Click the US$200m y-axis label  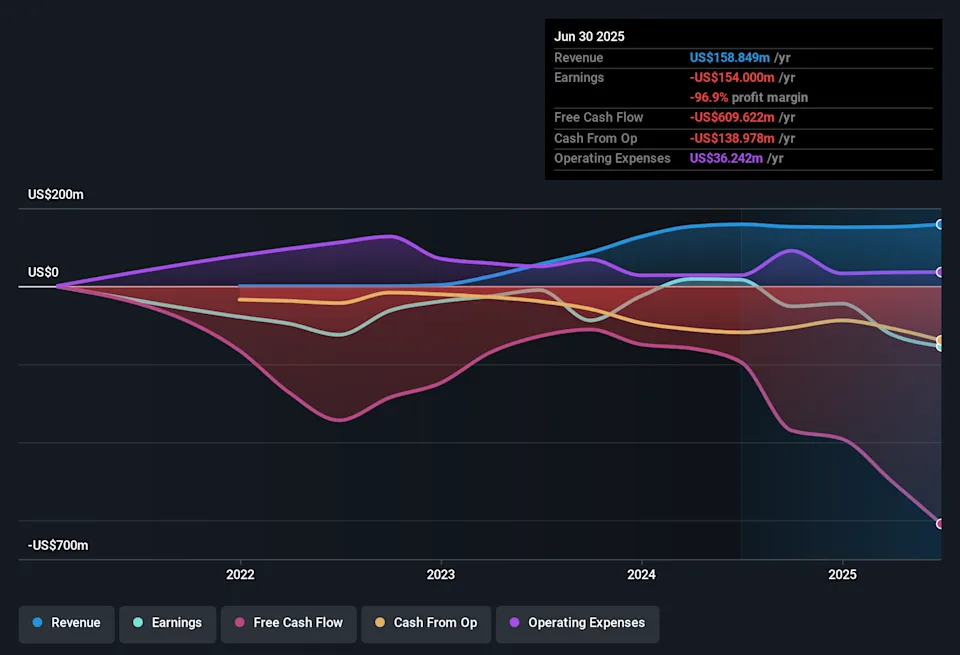(56, 195)
